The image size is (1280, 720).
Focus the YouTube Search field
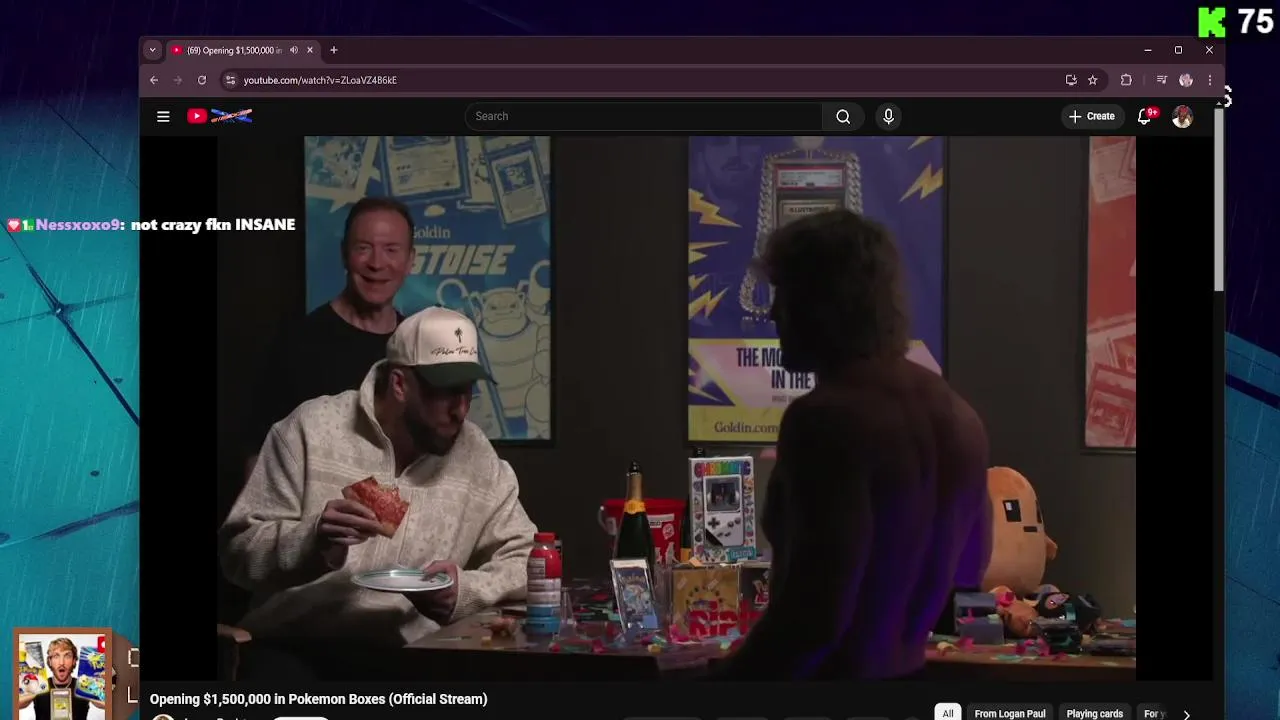point(643,116)
